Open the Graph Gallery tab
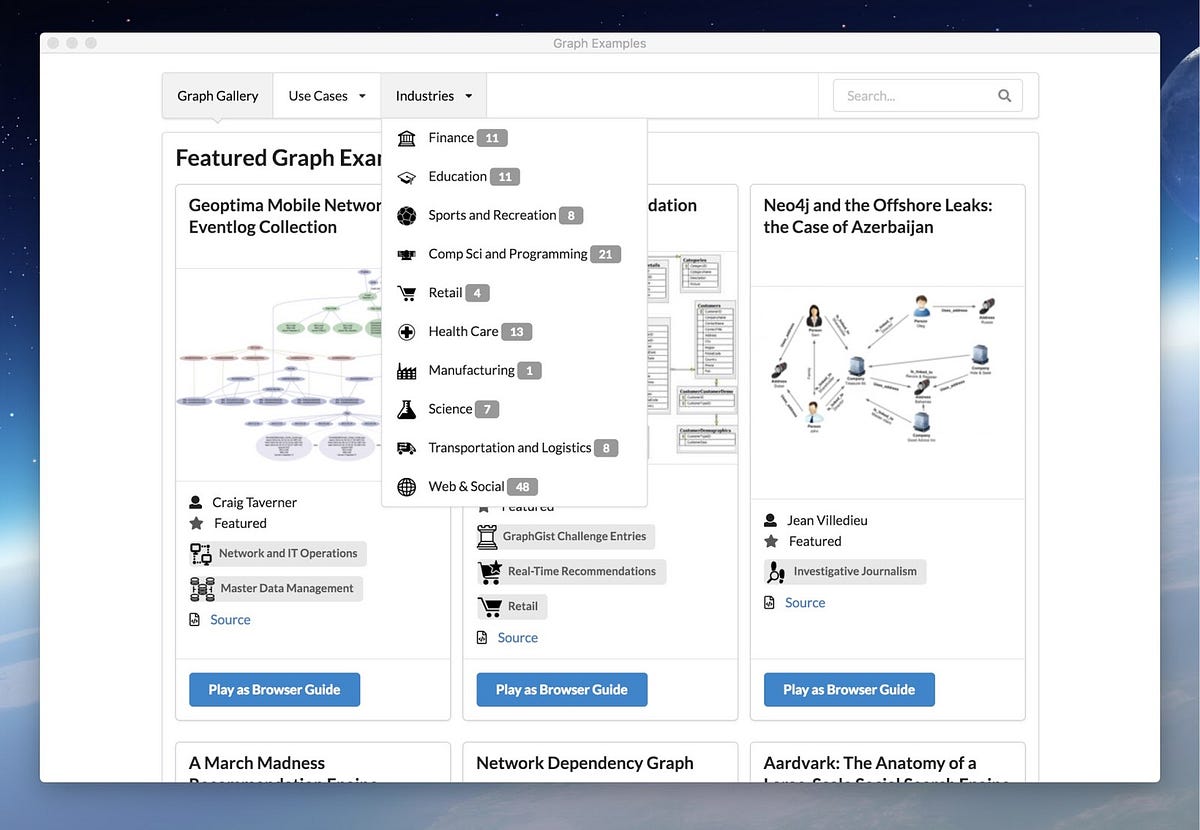 pyautogui.click(x=217, y=95)
